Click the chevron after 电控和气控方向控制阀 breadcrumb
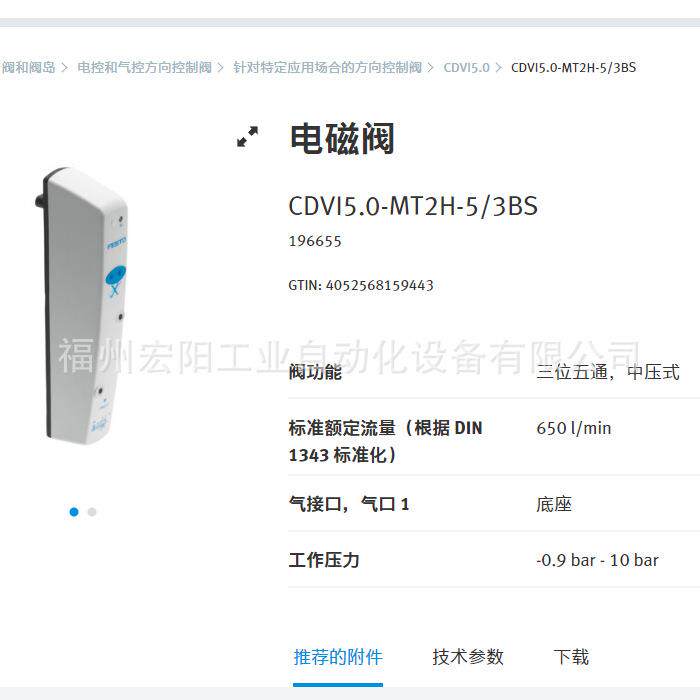 (x=221, y=68)
